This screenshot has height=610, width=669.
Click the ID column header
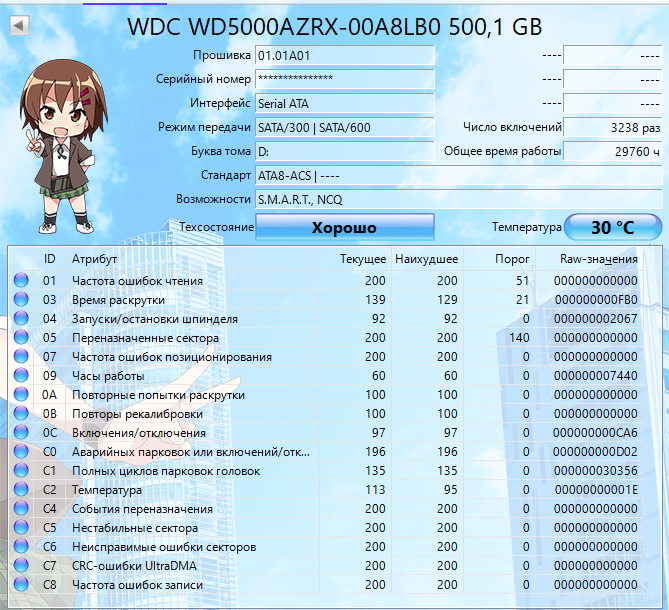[49, 259]
